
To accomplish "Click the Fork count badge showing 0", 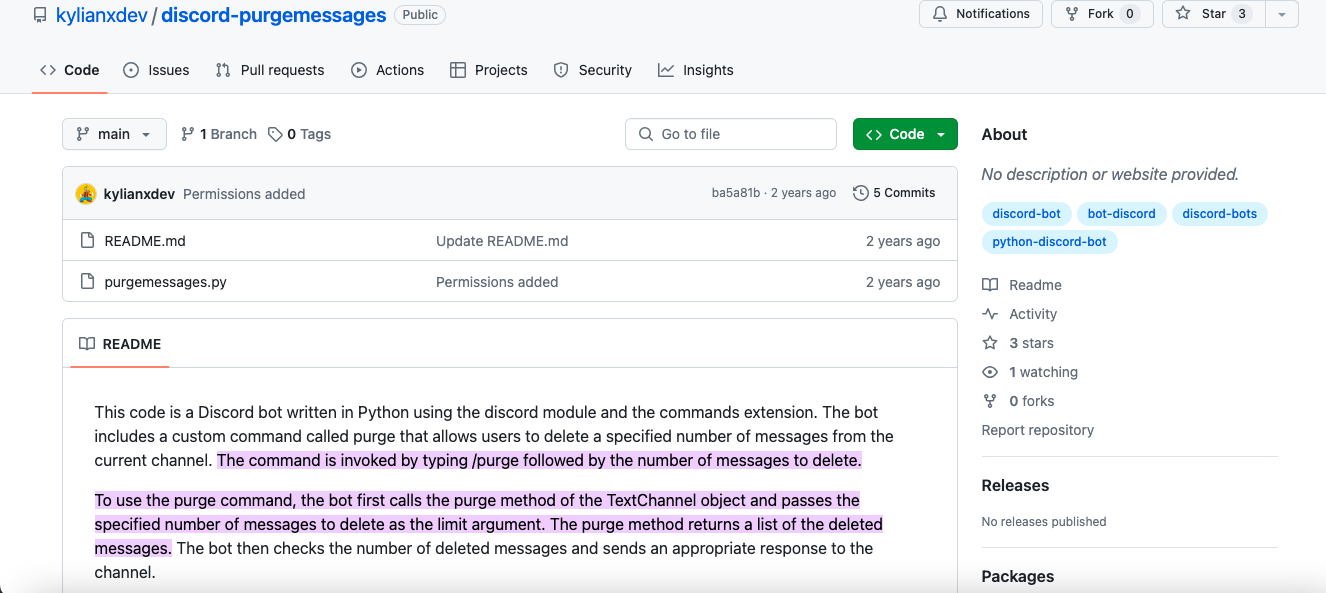I will pos(1130,14).
